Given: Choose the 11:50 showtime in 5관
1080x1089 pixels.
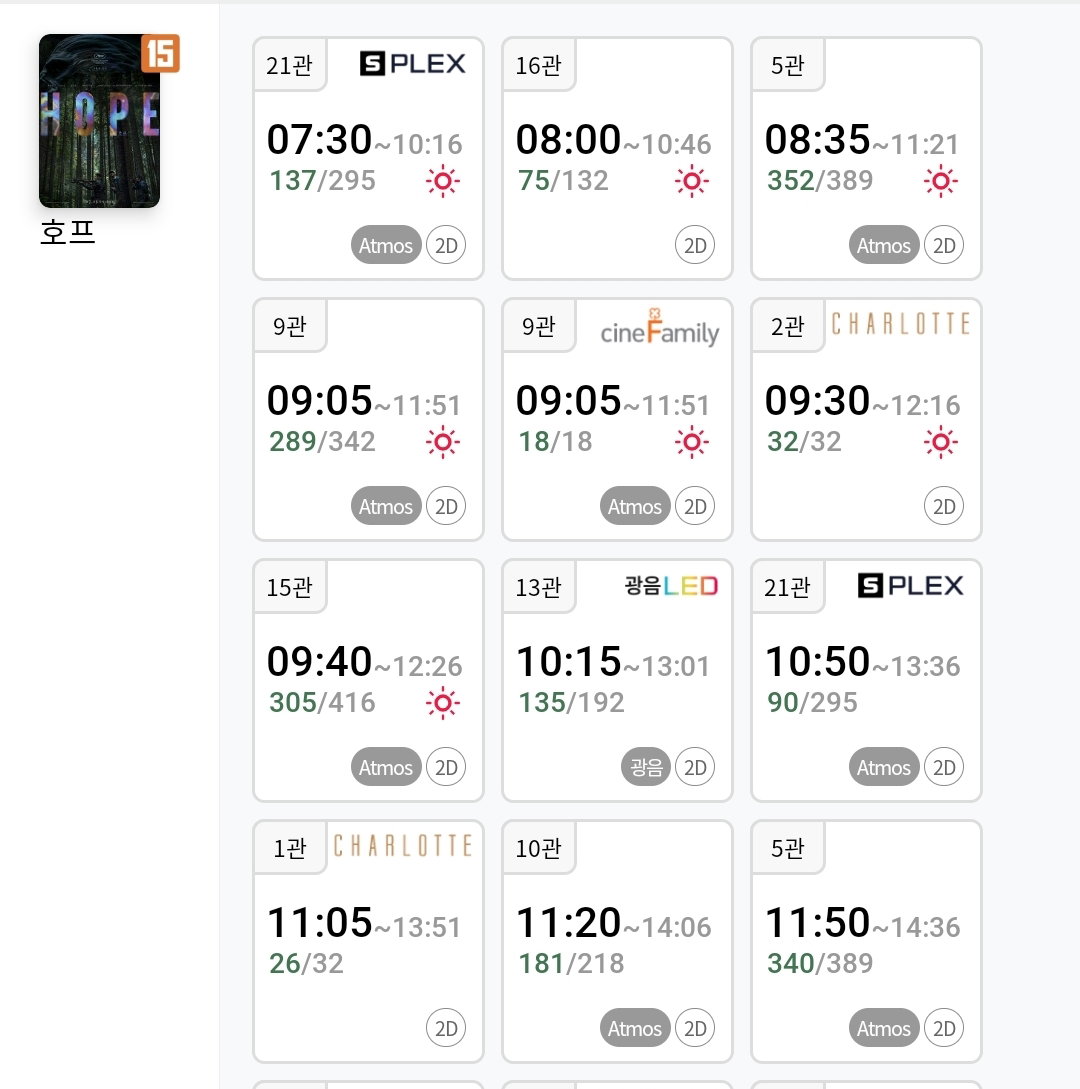Looking at the screenshot, I should 866,942.
